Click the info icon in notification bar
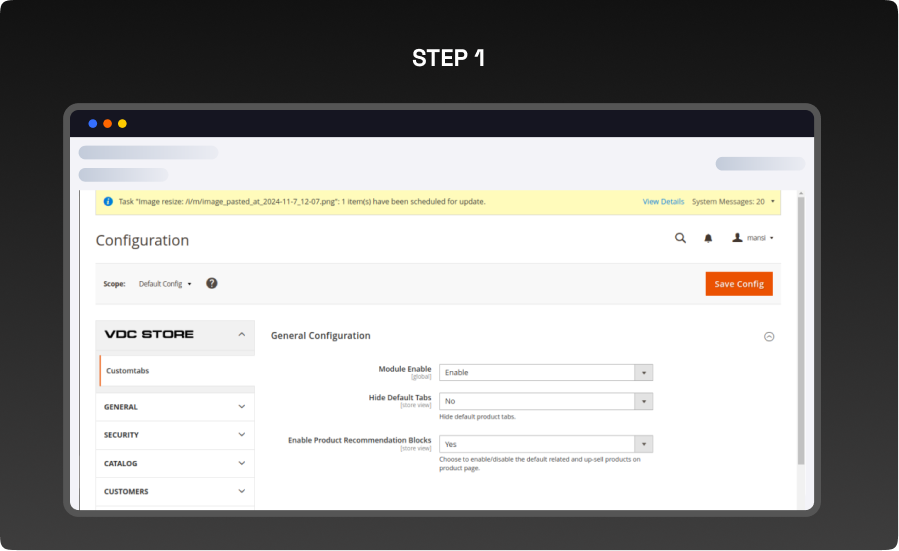 click(108, 201)
